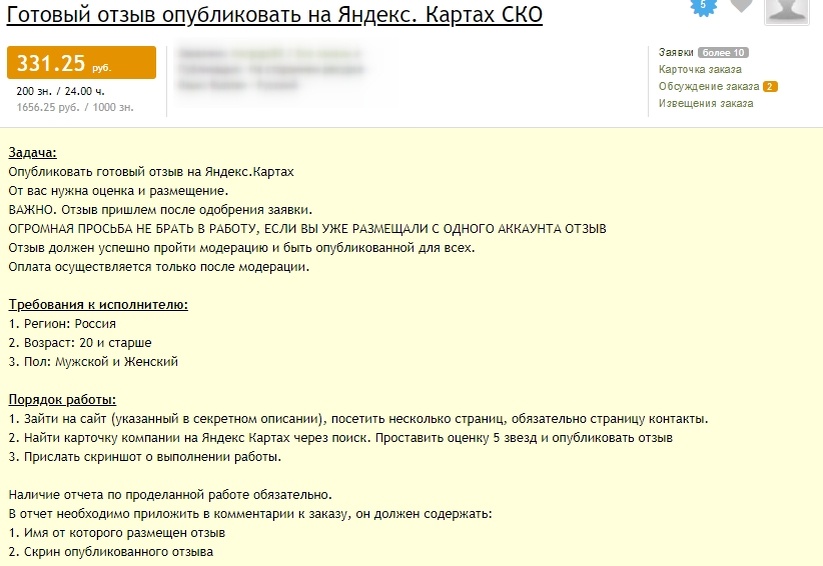Screen dimensions: 823x566
Task: Add order to favorites with heart icon
Action: click(742, 5)
